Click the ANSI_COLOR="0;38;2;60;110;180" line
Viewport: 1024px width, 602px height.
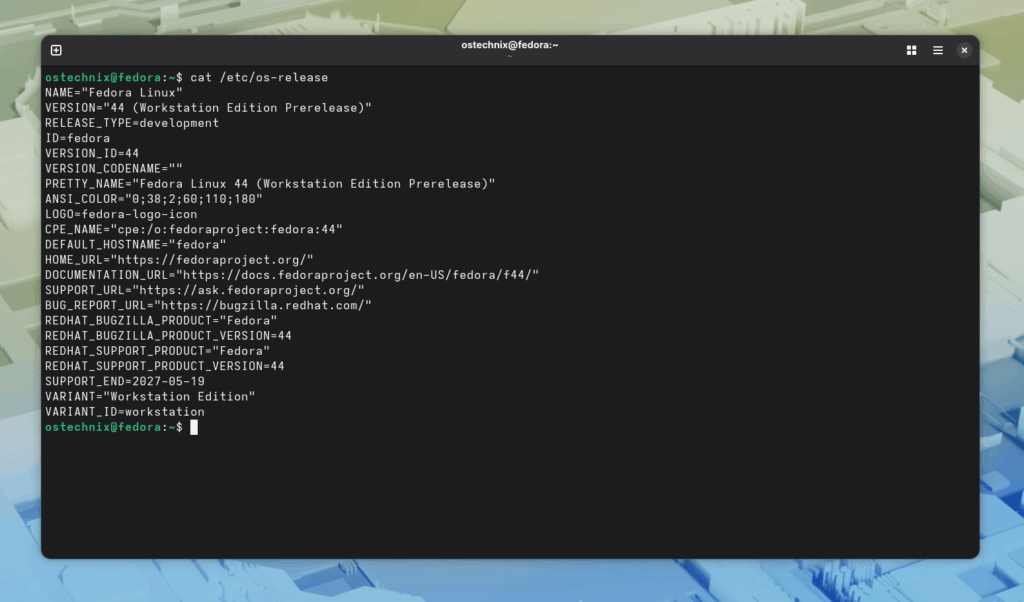(153, 199)
